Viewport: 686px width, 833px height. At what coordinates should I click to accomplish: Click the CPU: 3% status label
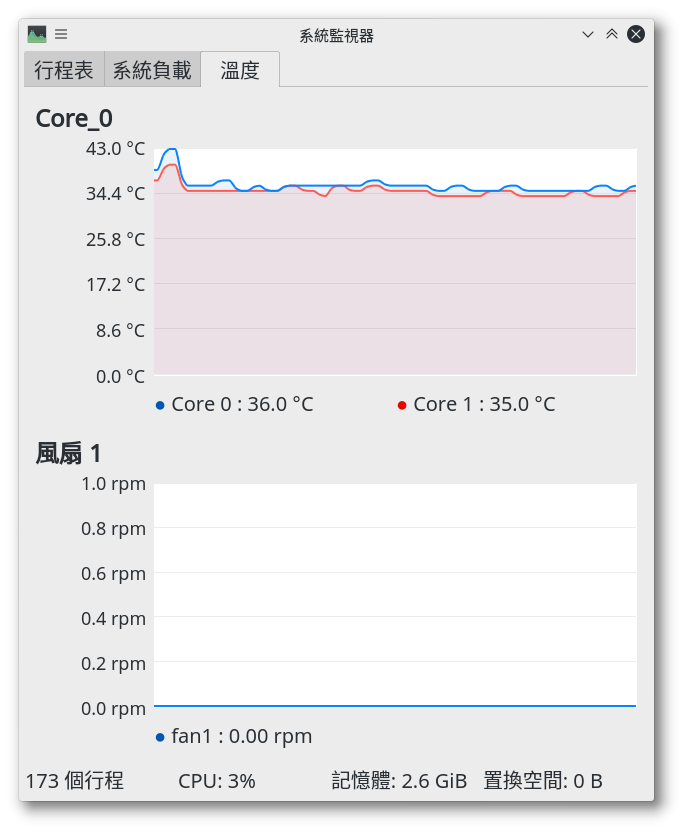(216, 781)
